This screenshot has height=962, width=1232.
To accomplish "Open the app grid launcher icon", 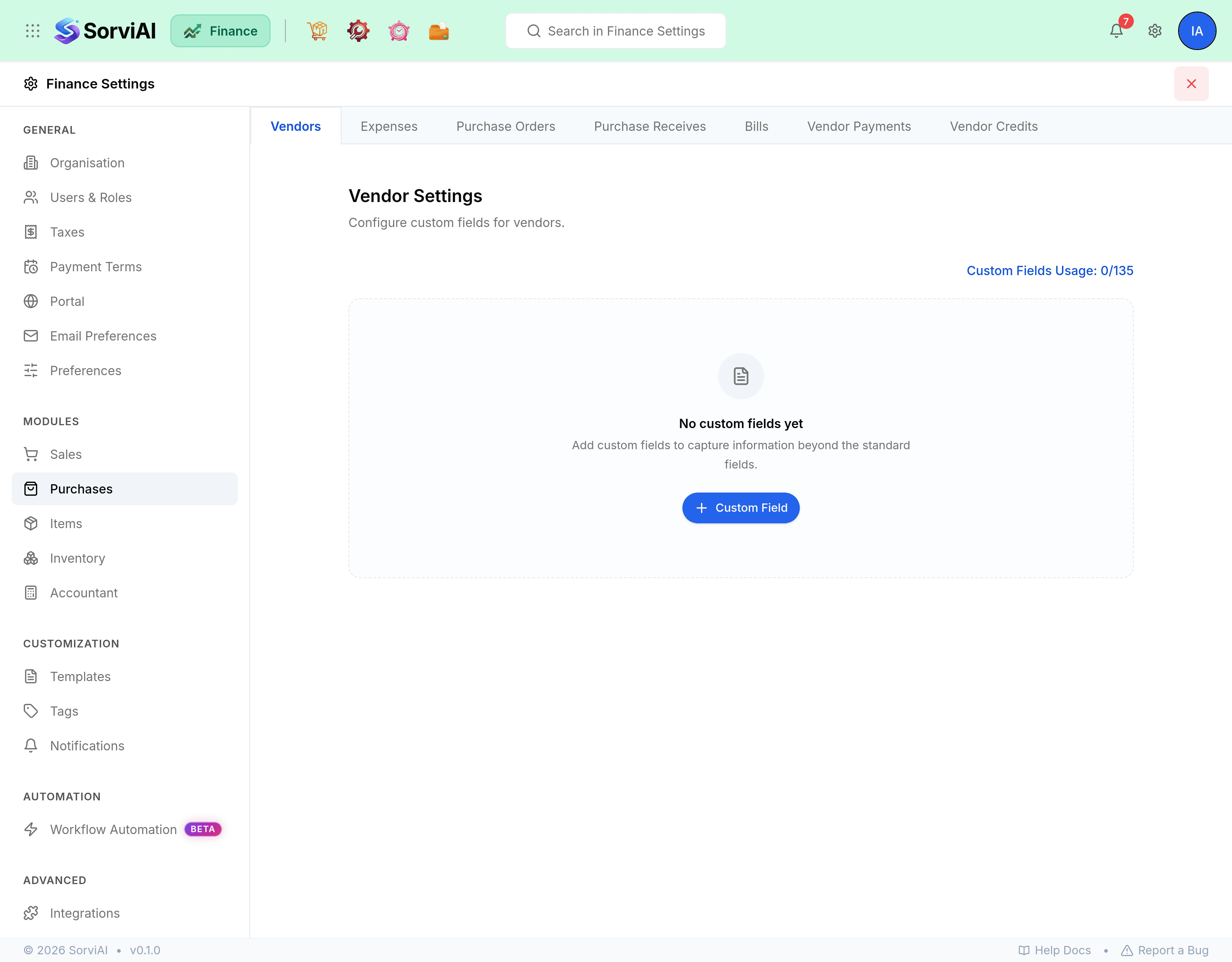I will click(33, 31).
